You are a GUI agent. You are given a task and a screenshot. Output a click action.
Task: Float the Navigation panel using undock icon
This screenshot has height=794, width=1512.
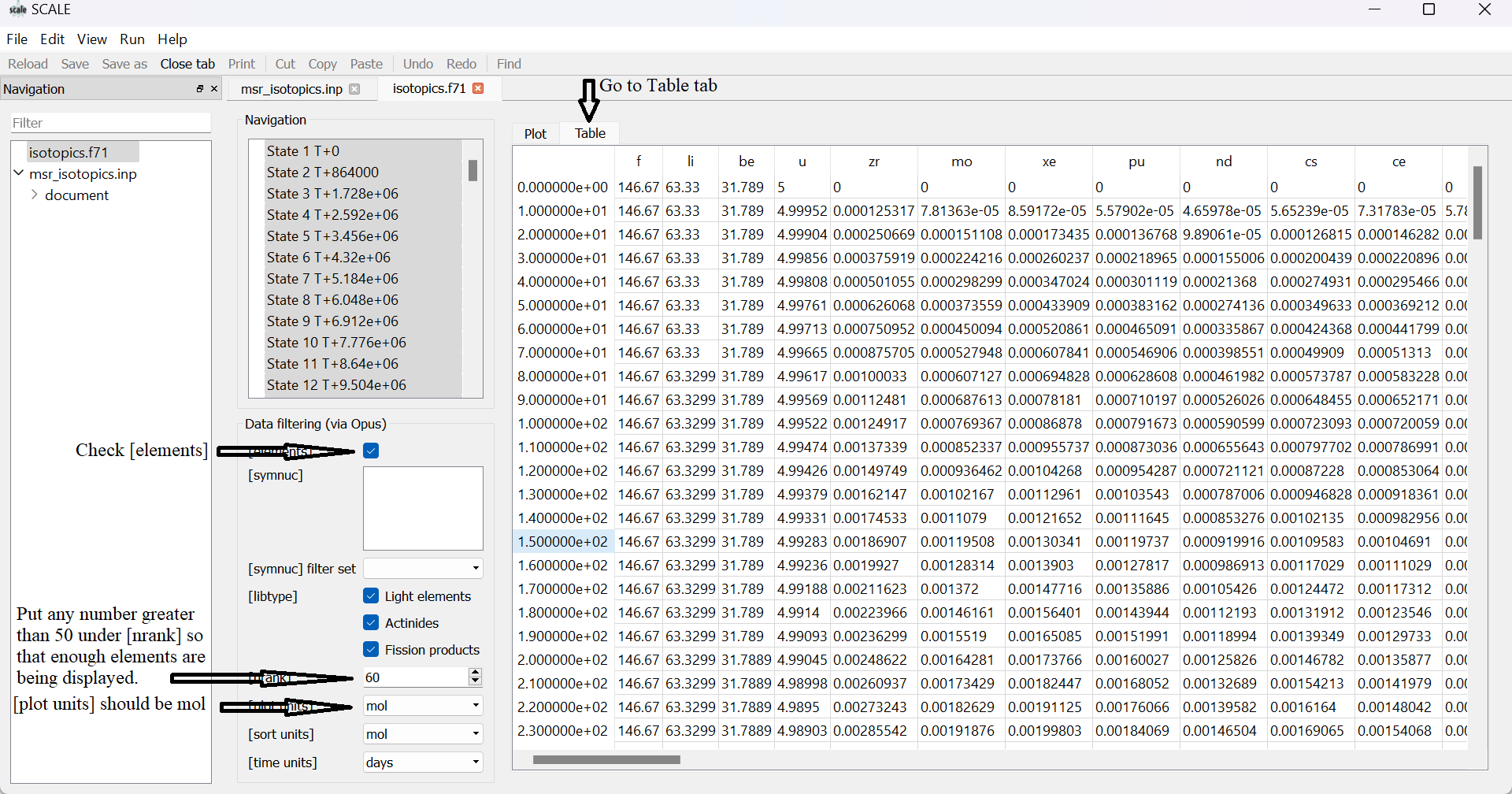click(200, 89)
